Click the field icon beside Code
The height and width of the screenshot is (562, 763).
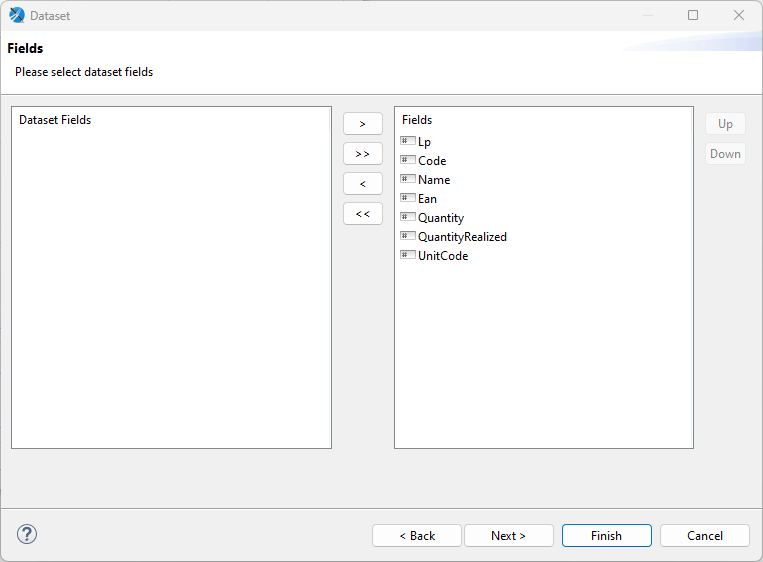[408, 160]
